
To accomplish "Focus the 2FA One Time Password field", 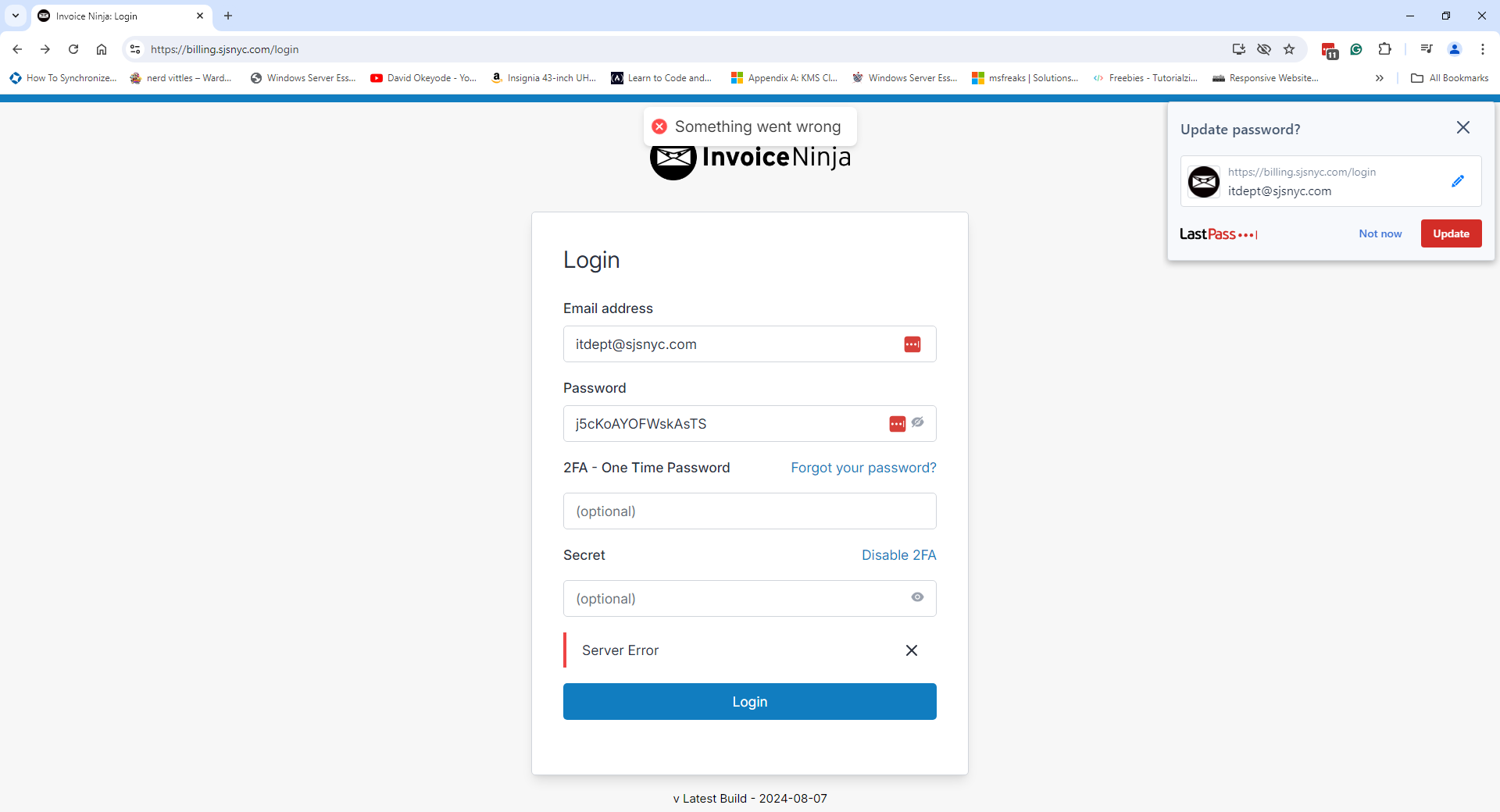I will point(750,511).
